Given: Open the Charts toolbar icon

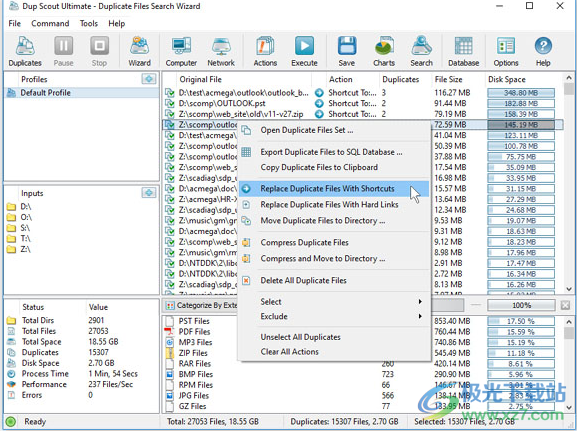Looking at the screenshot, I should pos(384,52).
